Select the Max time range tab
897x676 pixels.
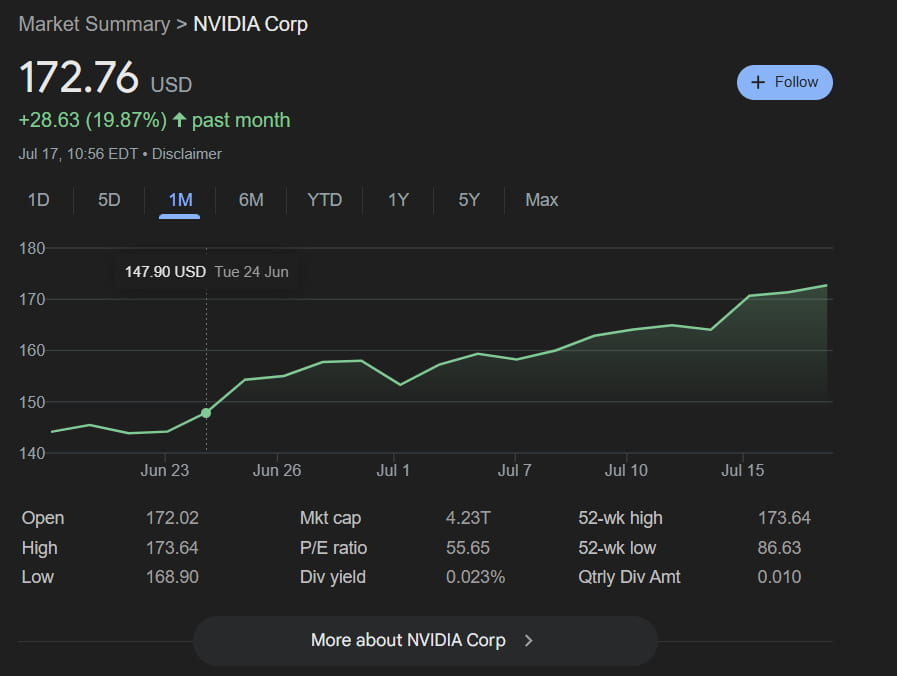pos(541,200)
